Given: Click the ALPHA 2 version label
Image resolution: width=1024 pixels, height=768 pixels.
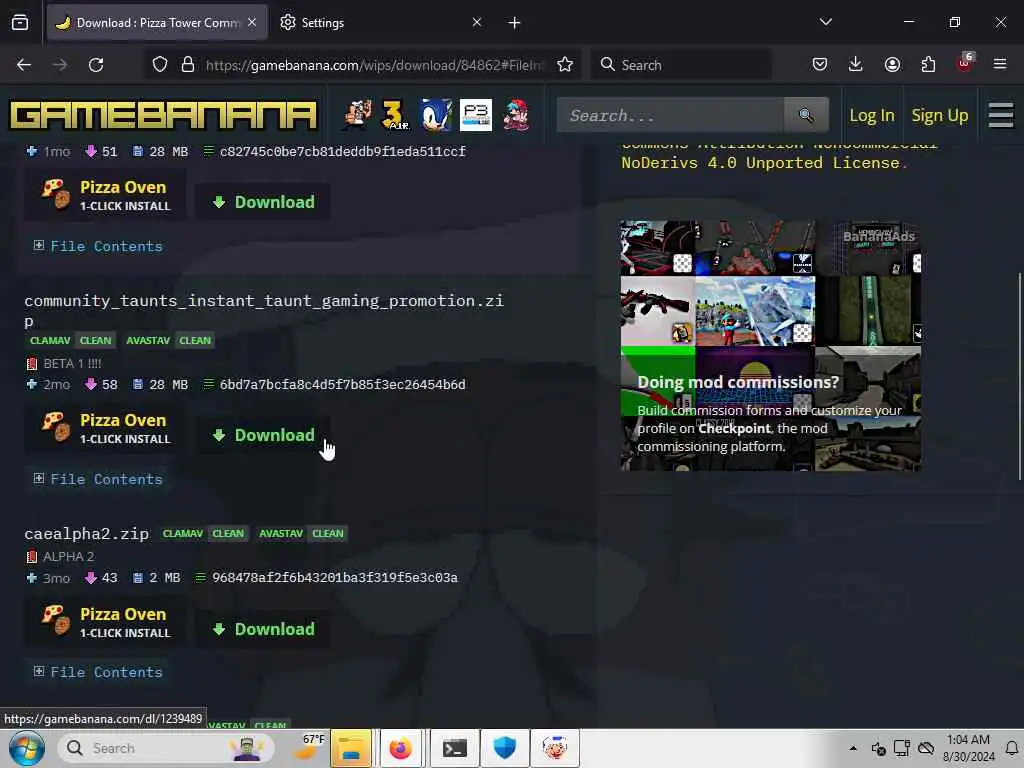Looking at the screenshot, I should 68,557.
